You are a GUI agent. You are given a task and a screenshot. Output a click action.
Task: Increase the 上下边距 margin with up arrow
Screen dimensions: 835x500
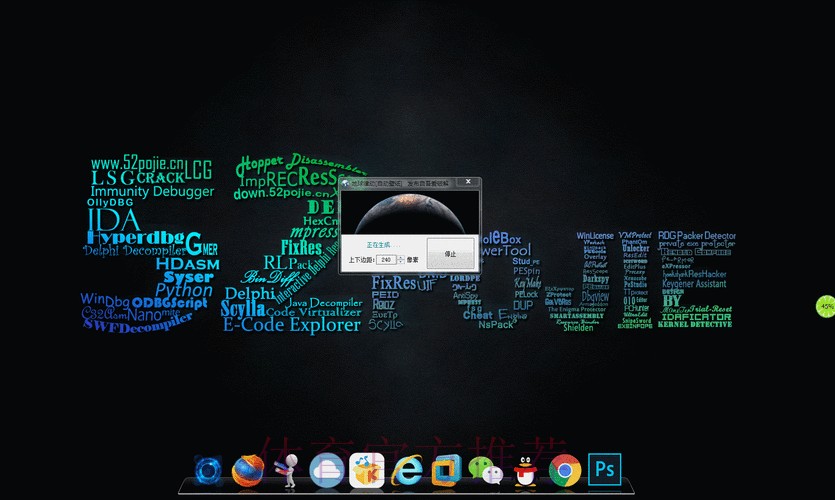pos(401,257)
